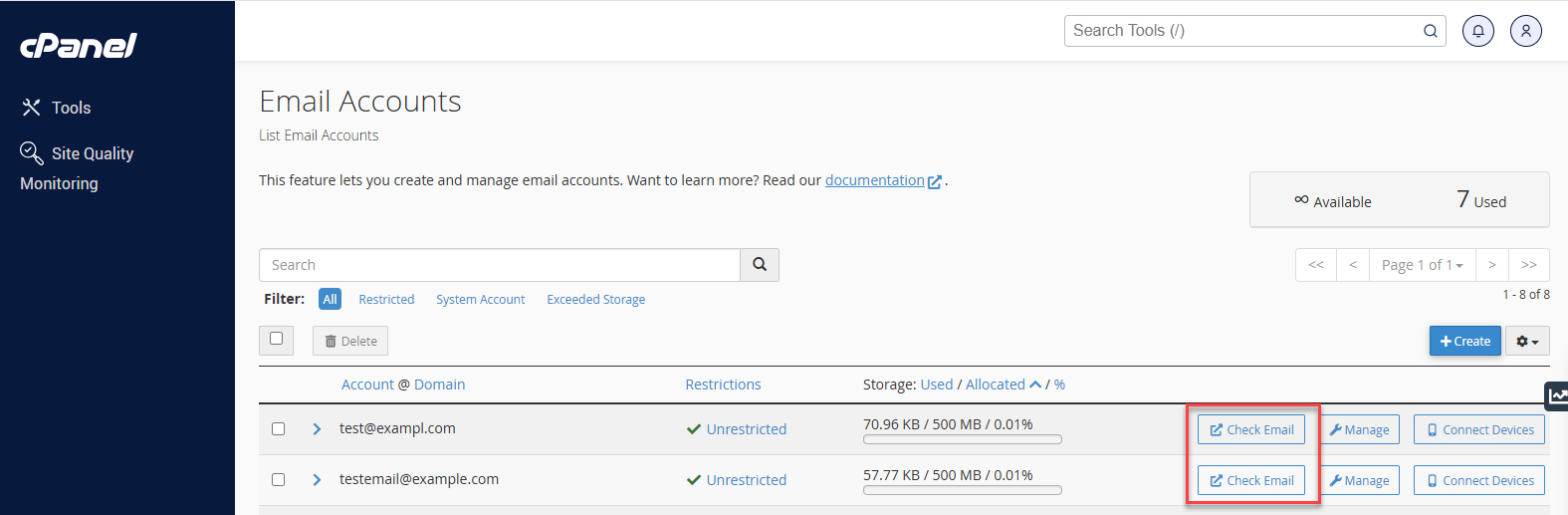Click the 57.77 KB / 500 MB storage text
The image size is (1568, 515).
[x=948, y=475]
